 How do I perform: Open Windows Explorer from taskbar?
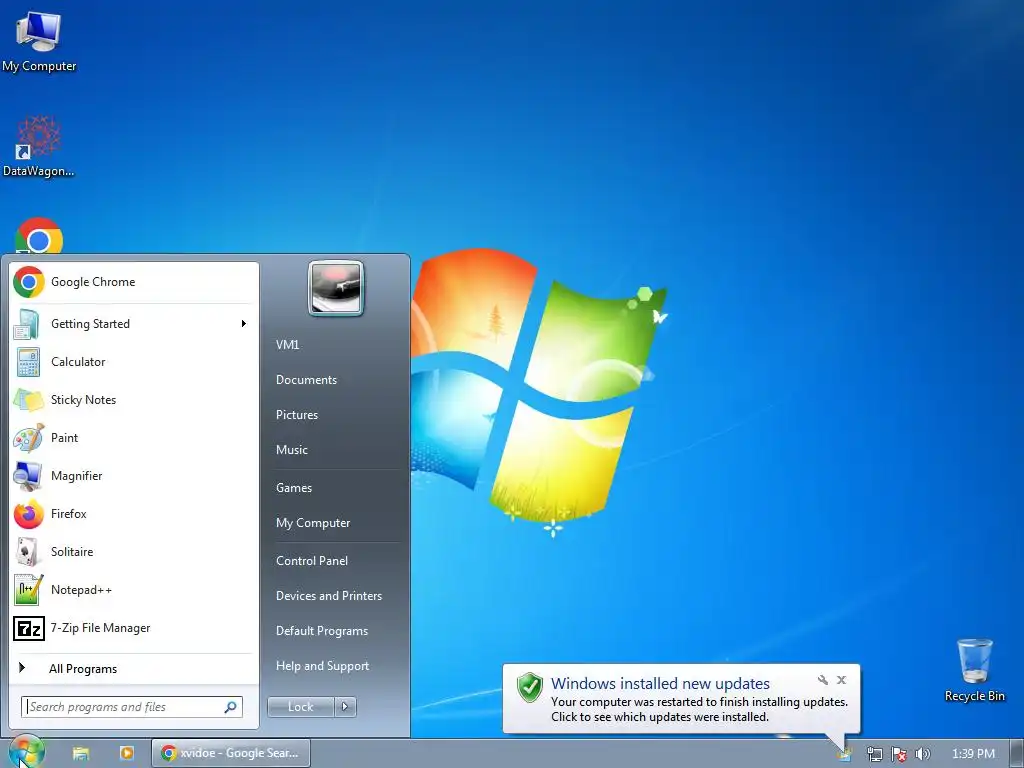[80, 753]
